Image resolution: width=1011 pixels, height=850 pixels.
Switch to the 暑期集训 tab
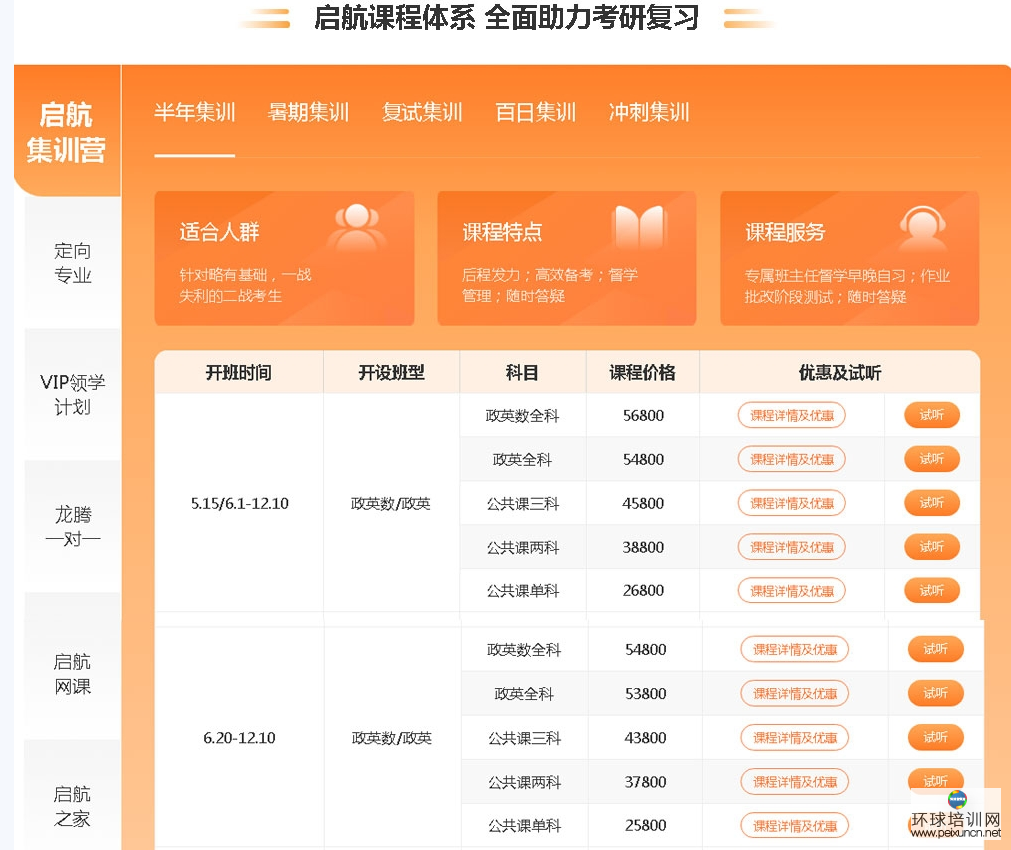coord(308,112)
